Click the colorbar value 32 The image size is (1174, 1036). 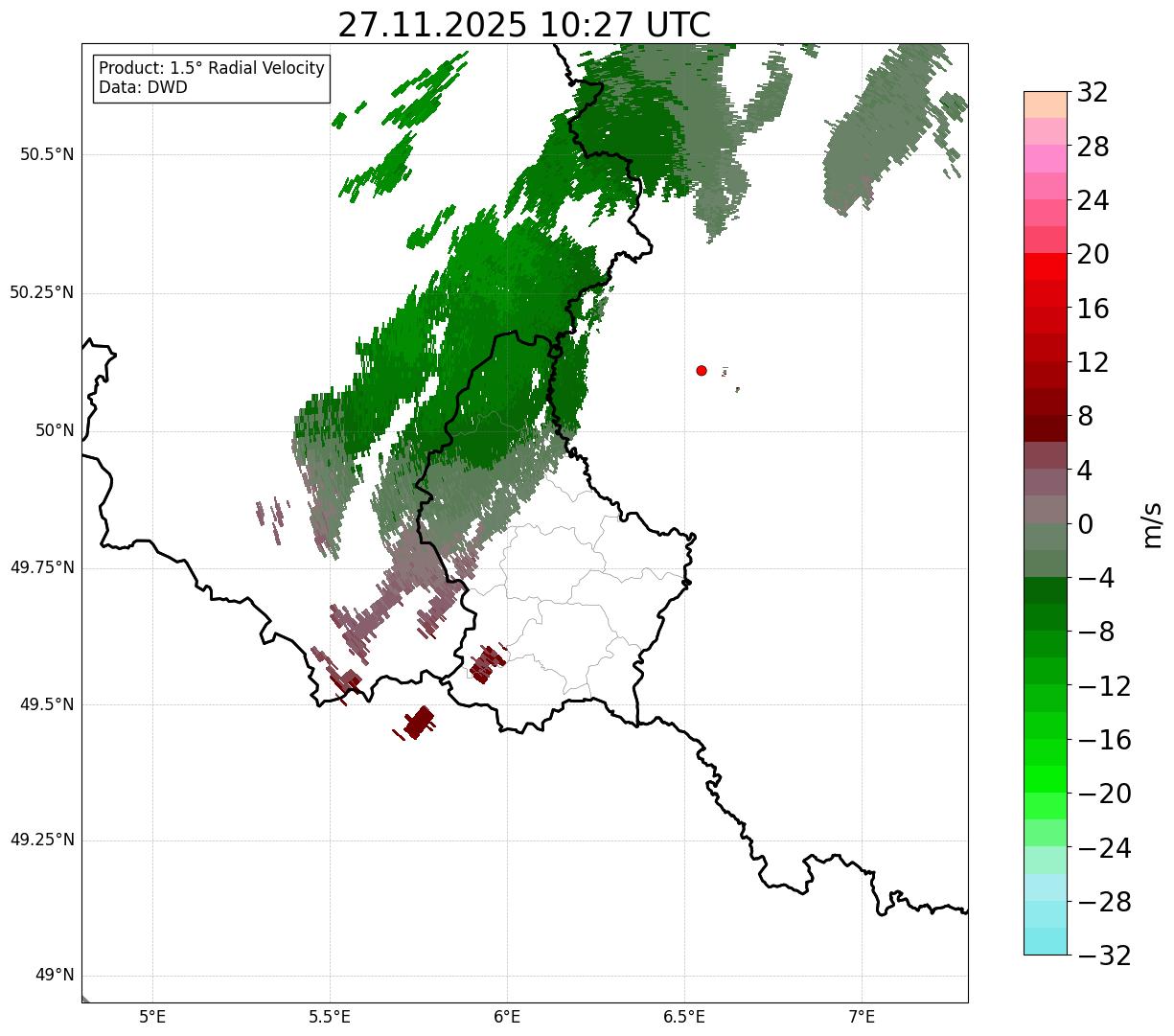point(1093,93)
